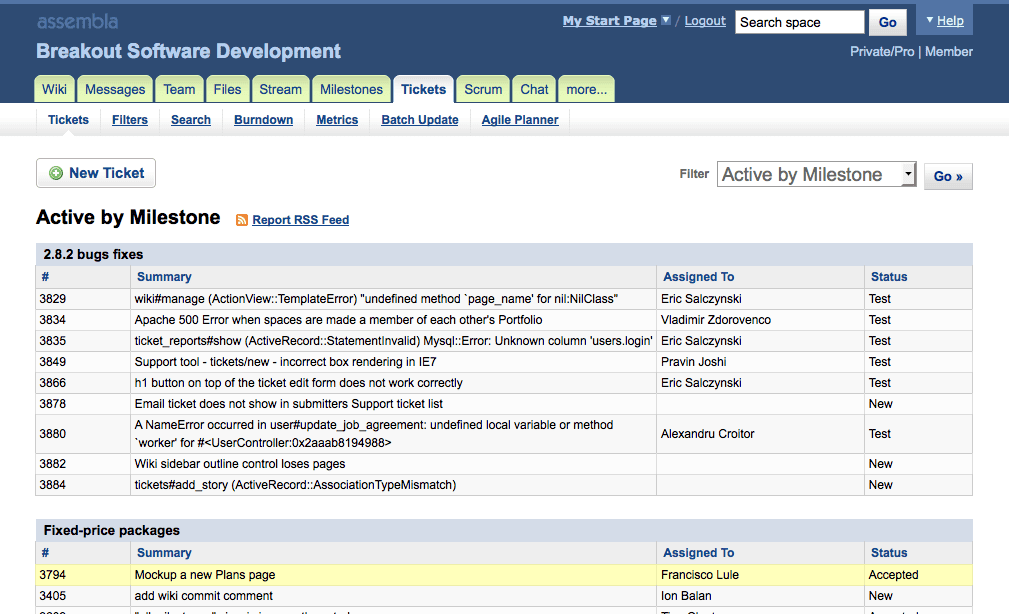
Task: Open the Active by Milestone filter dropdown
Action: (x=817, y=174)
